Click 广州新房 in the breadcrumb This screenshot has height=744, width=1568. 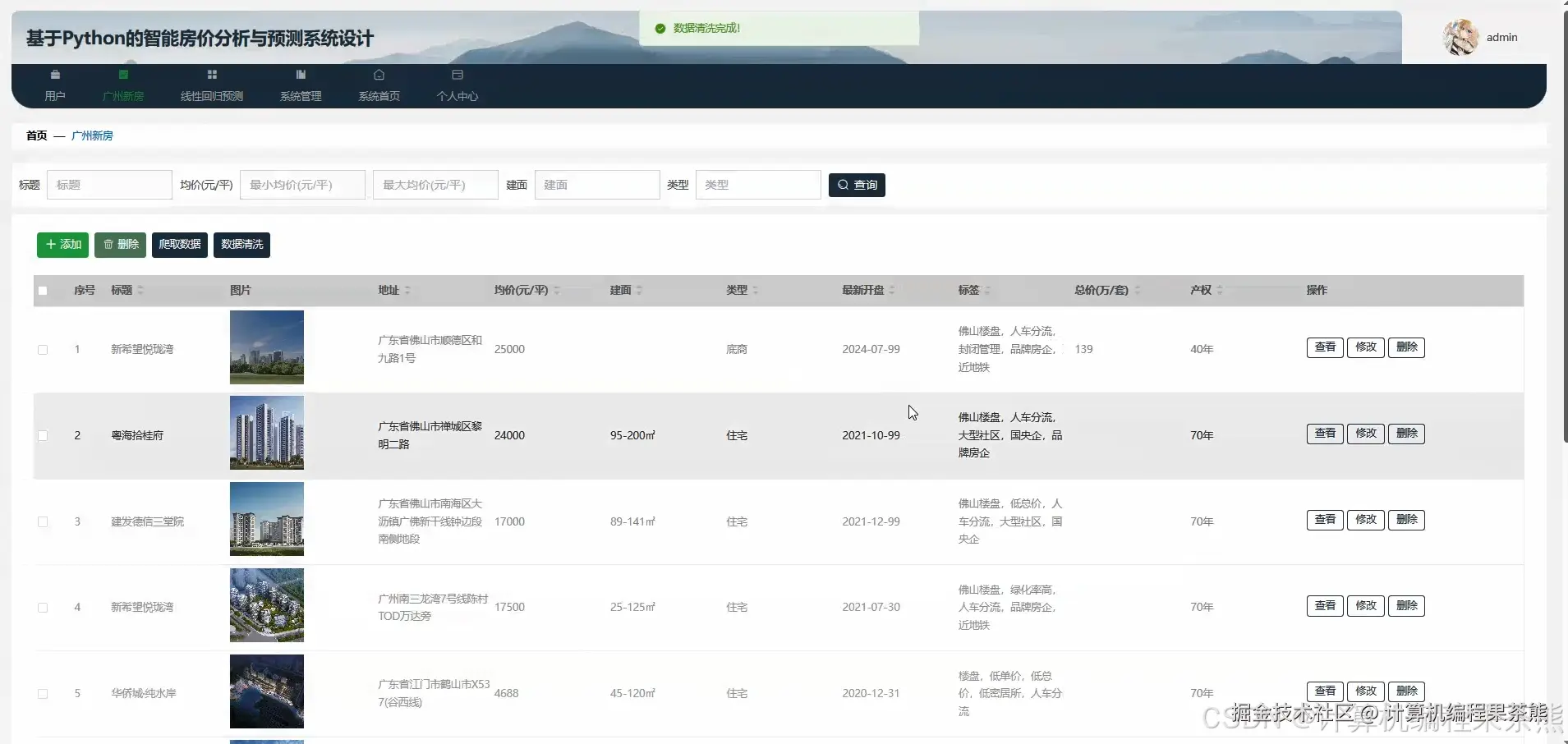pyautogui.click(x=92, y=136)
